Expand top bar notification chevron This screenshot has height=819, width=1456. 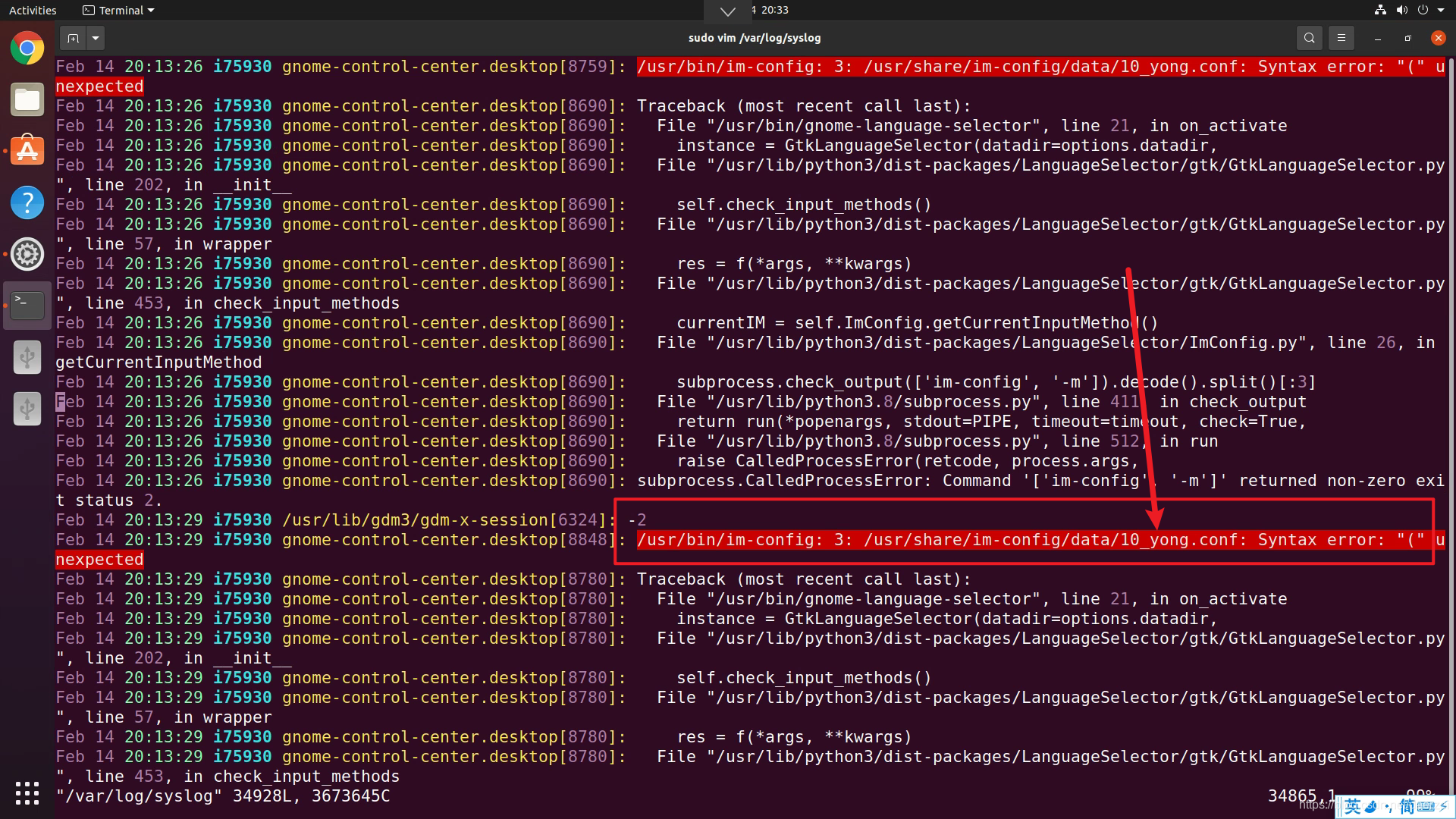pos(727,11)
